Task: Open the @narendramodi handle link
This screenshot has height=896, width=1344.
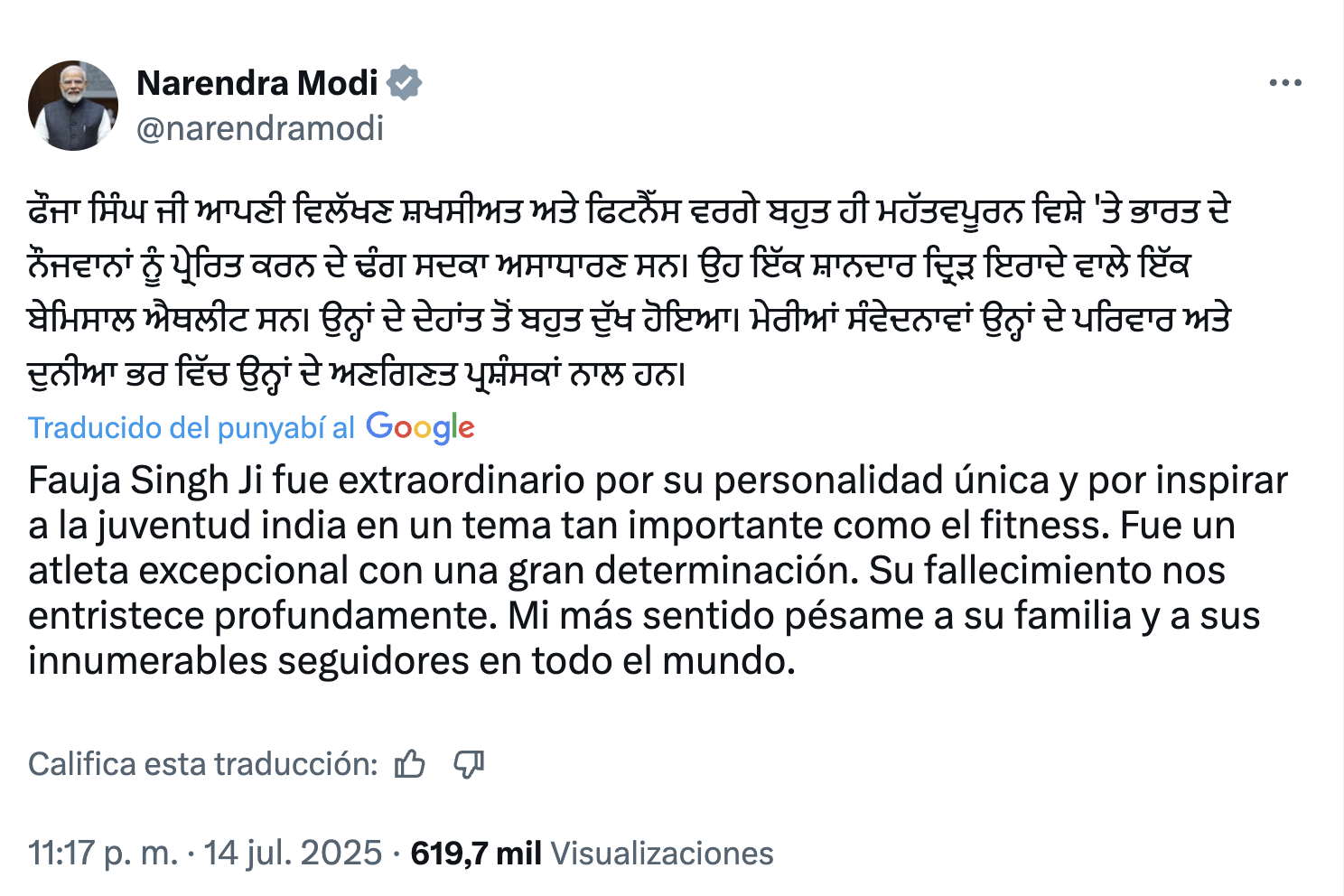Action: pos(260,128)
